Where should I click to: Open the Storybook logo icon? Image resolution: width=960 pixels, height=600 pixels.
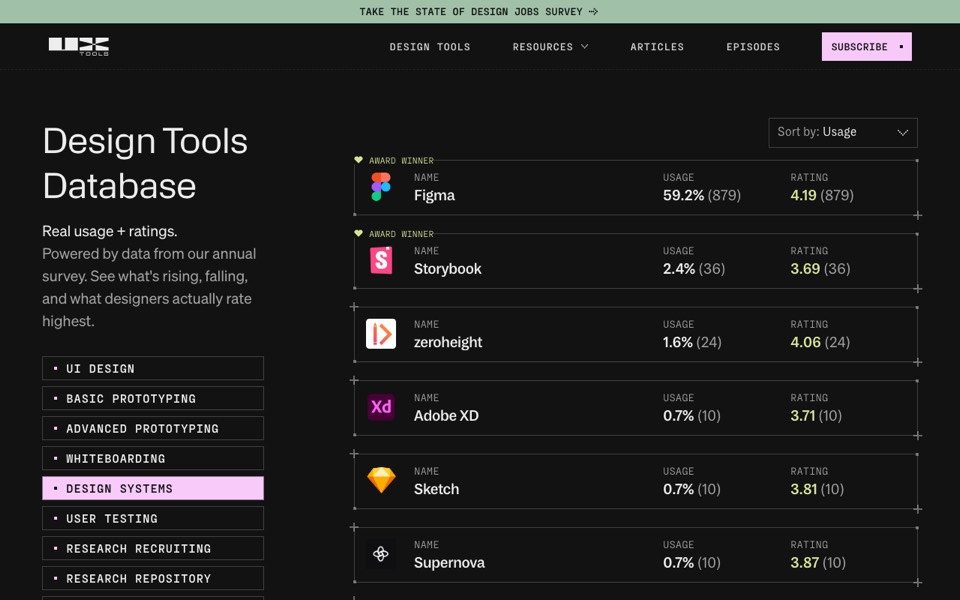[x=381, y=260]
